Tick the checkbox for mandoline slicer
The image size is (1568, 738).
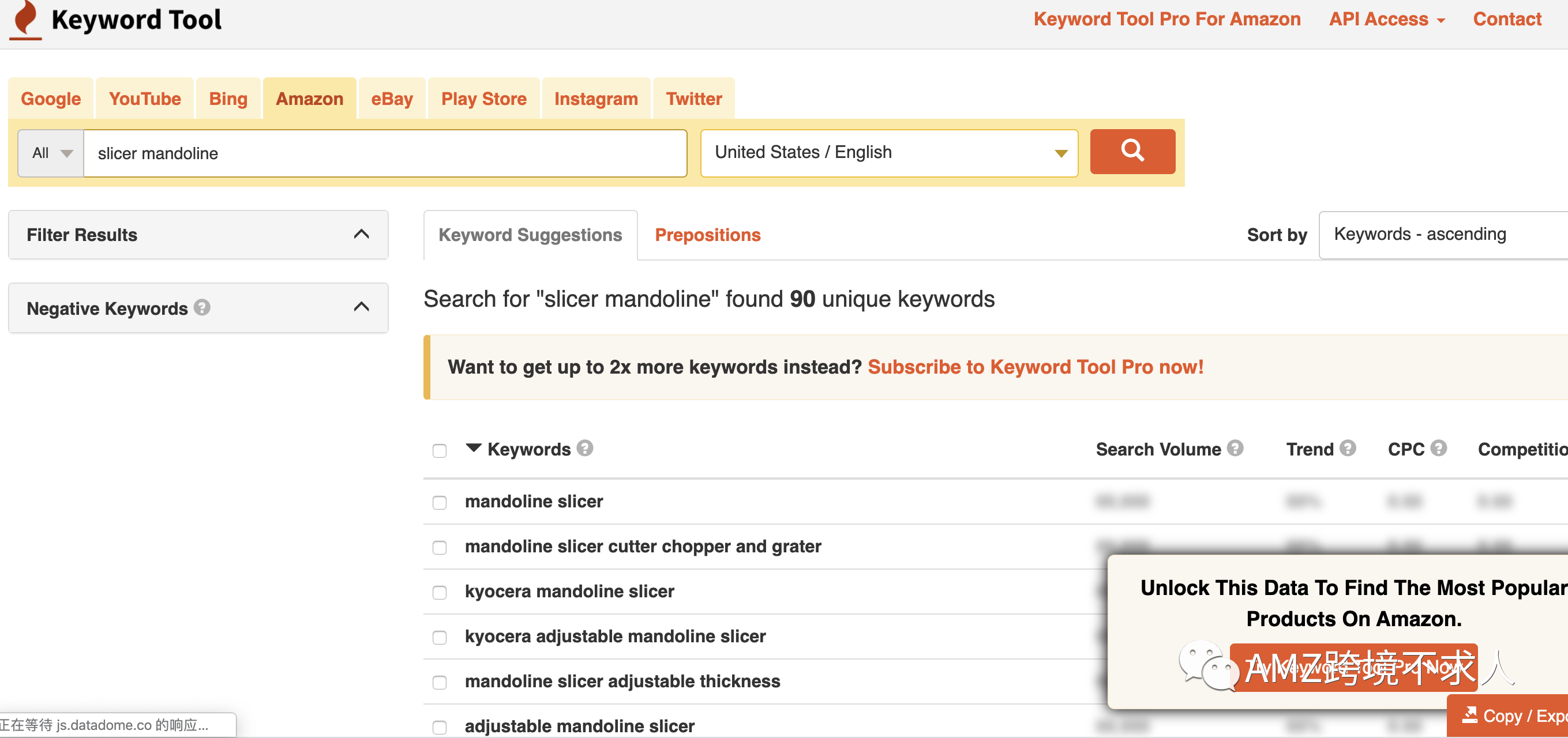[x=440, y=503]
